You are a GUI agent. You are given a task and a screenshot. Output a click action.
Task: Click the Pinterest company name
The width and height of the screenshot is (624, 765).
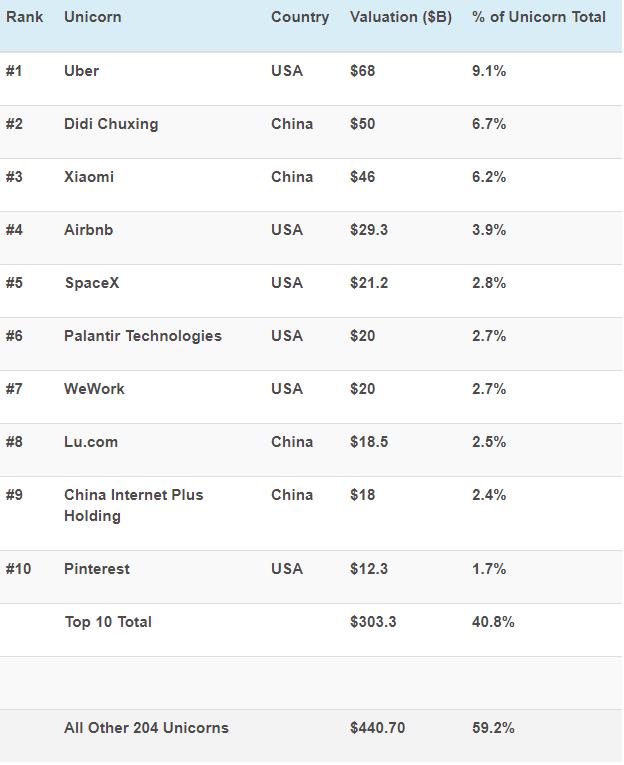tap(97, 569)
